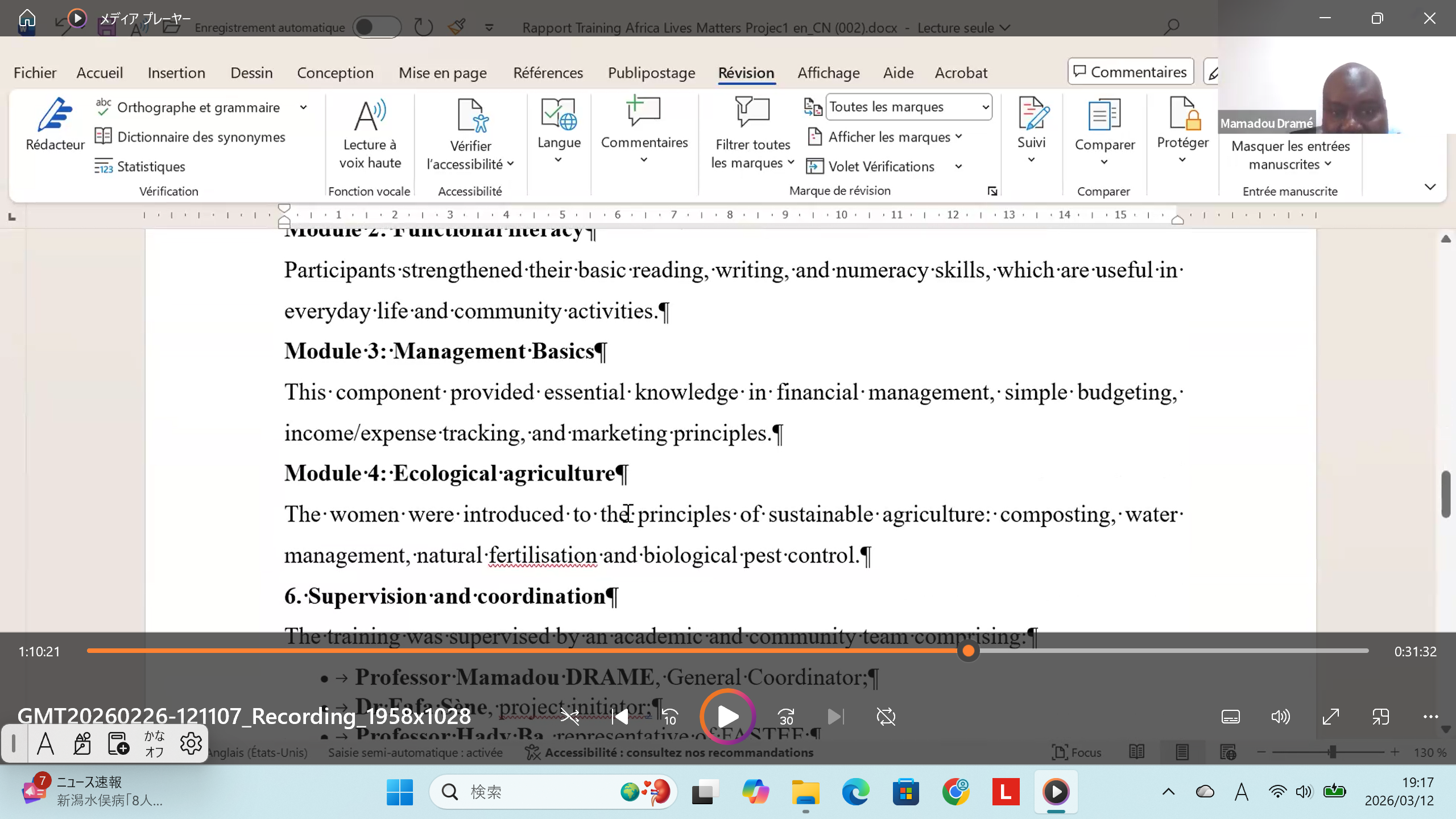Toggle Enregistrement automatique switch
This screenshot has width=1456, height=819.
pos(377,27)
